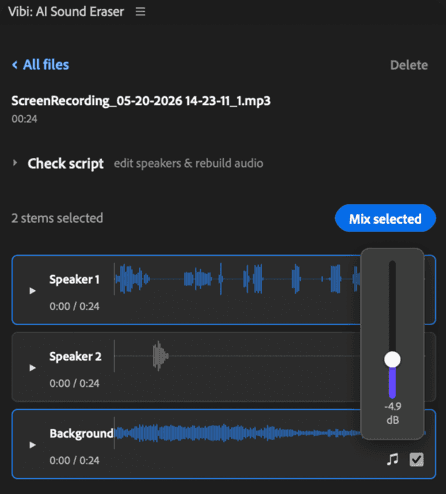Delete the current recording file
The width and height of the screenshot is (446, 494).
pyautogui.click(x=409, y=65)
